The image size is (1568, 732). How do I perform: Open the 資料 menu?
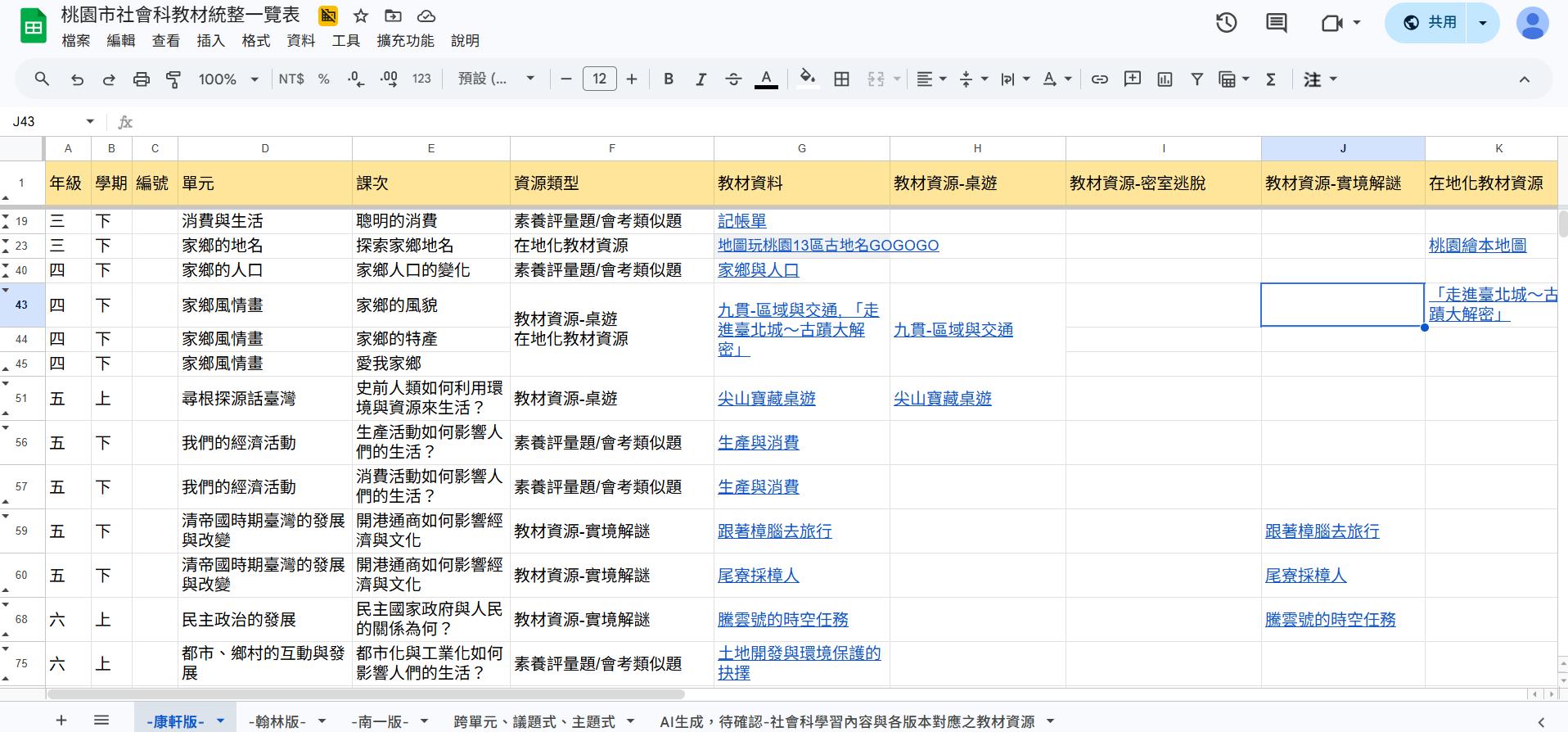coord(300,41)
